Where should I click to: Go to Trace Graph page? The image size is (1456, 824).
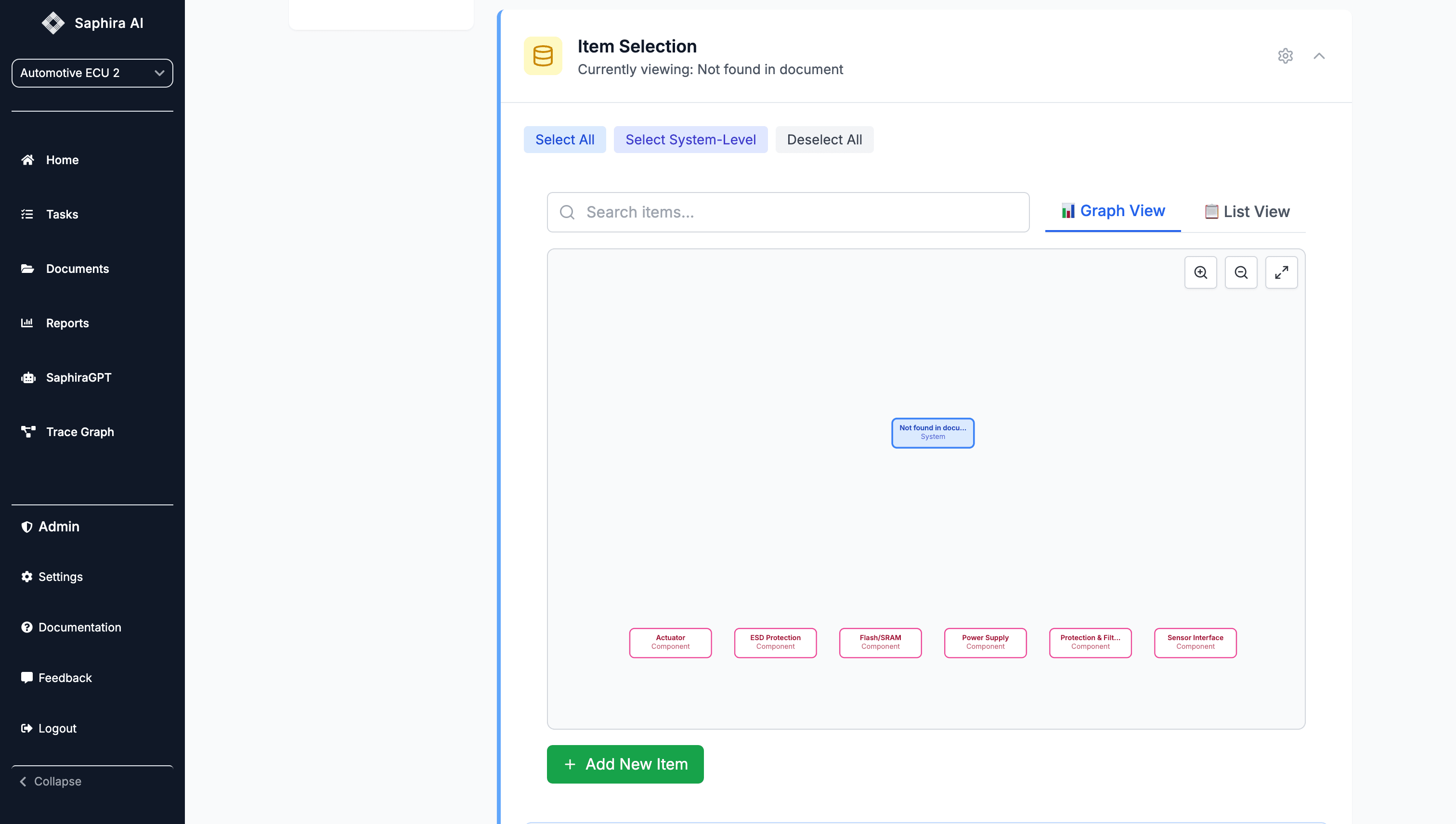[x=79, y=432]
